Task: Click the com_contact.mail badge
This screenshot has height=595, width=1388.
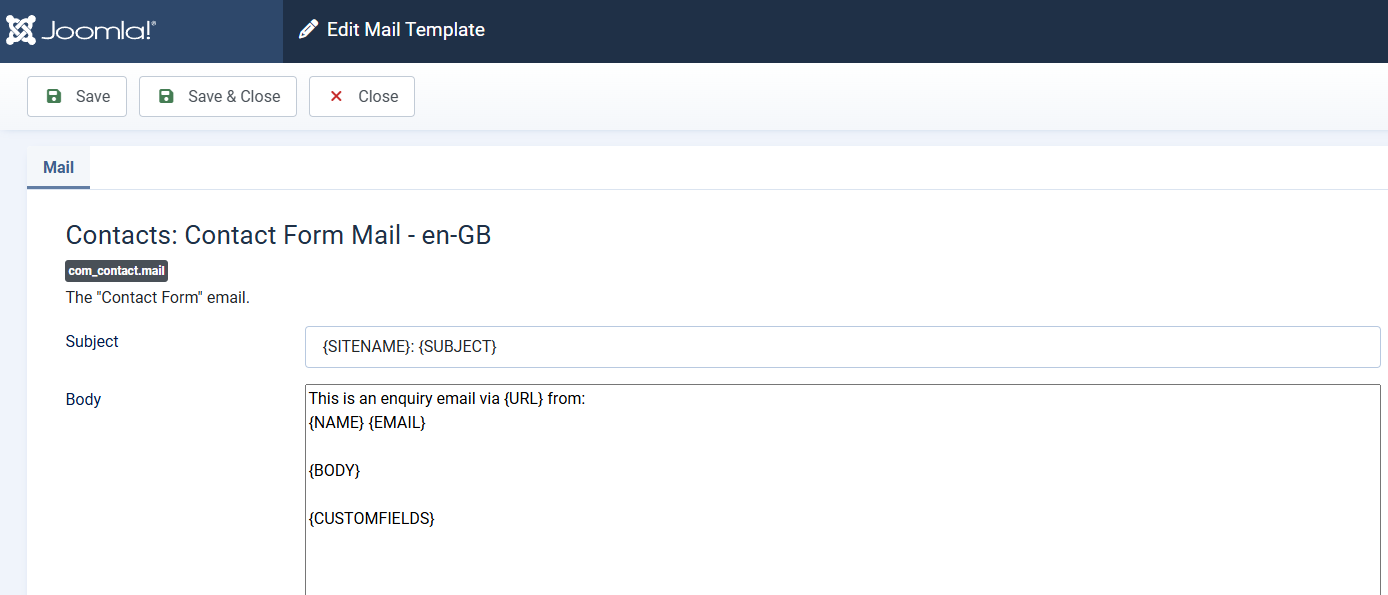Action: [x=116, y=270]
